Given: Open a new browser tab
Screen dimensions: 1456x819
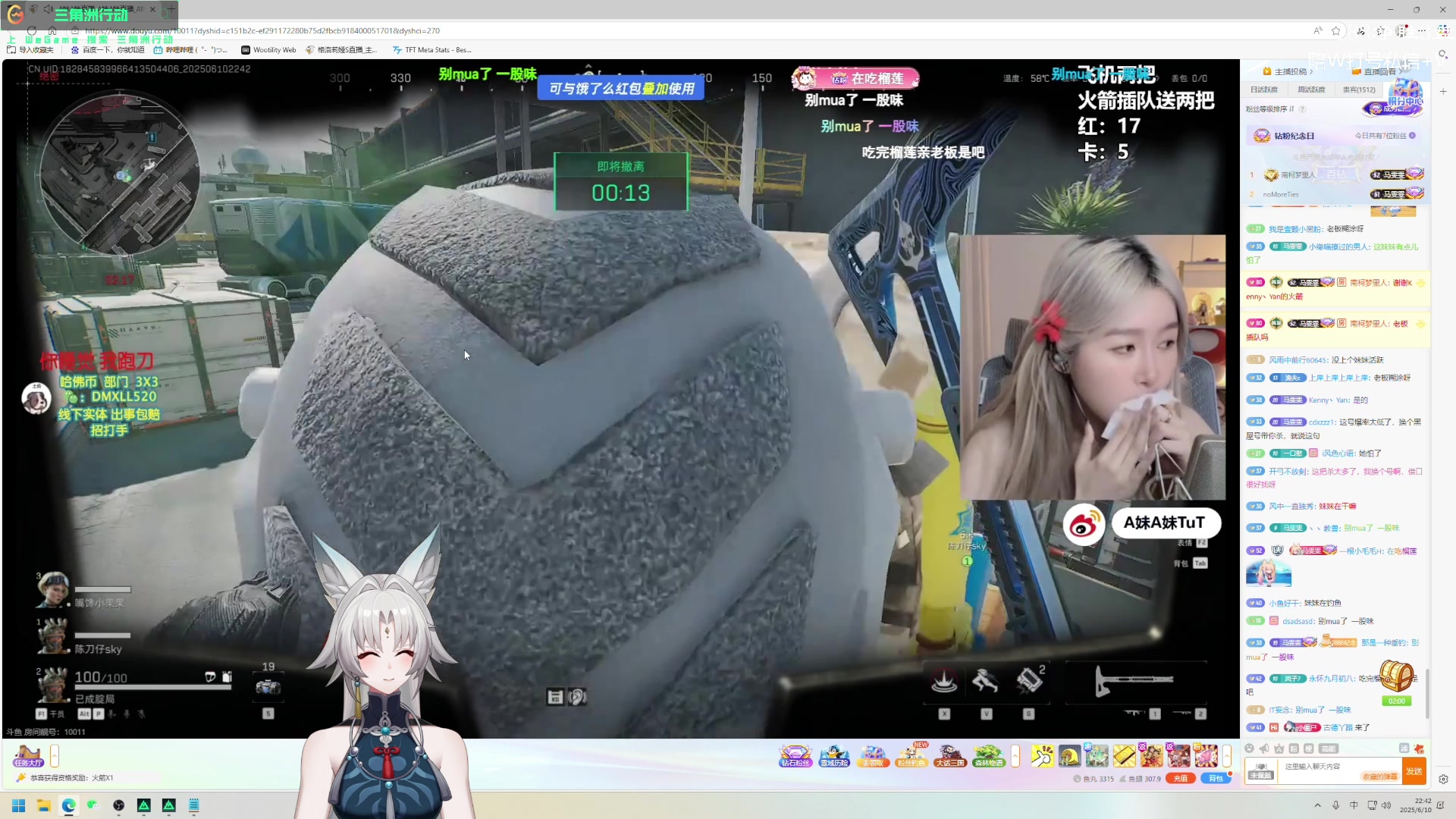Looking at the screenshot, I should [x=171, y=9].
